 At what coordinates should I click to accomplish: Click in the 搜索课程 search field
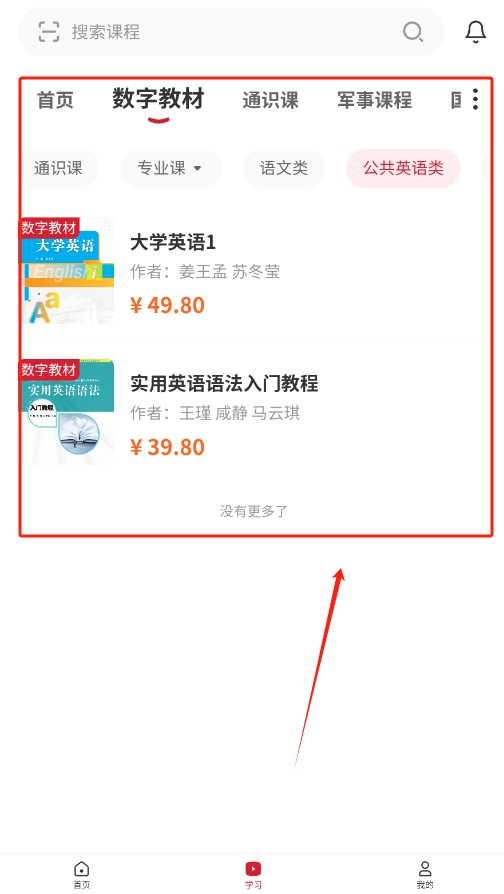[x=231, y=31]
